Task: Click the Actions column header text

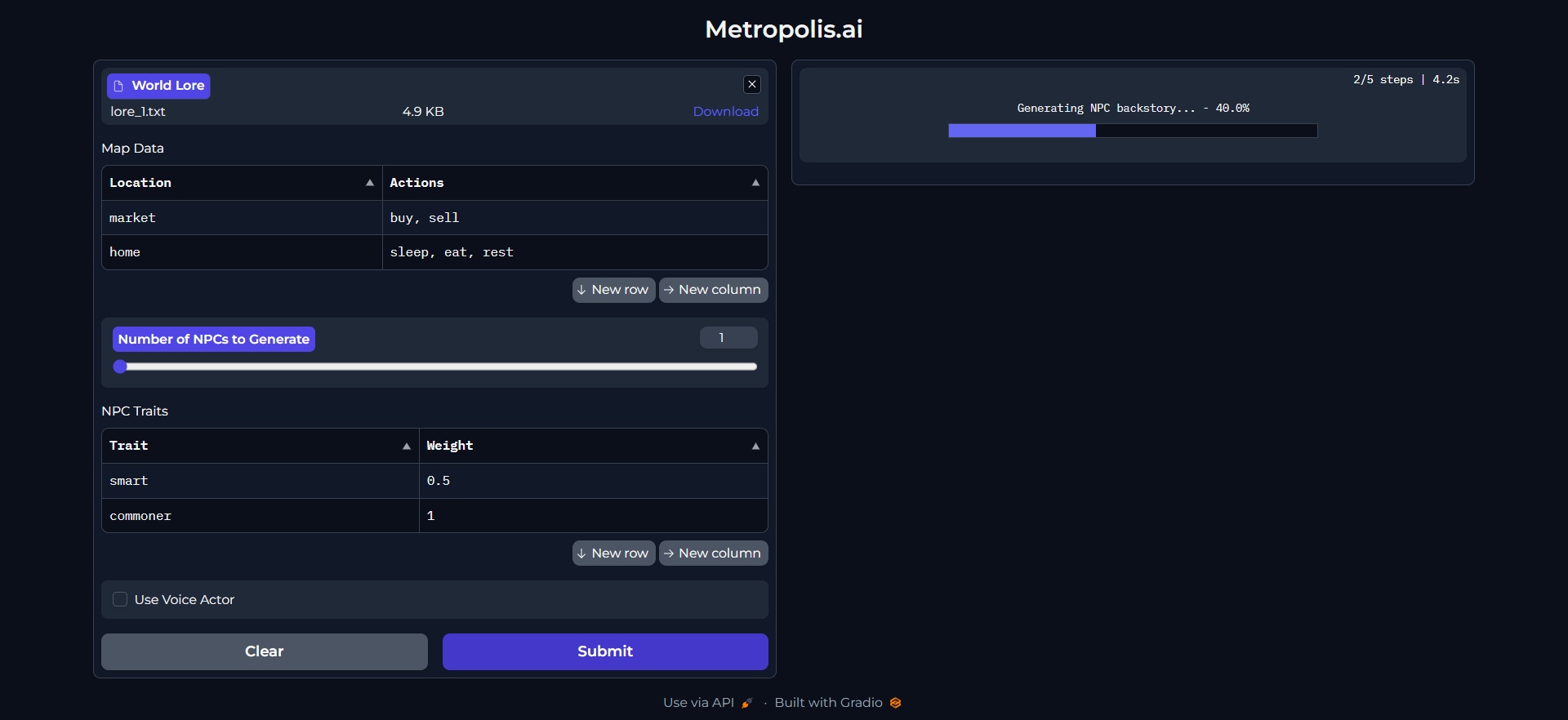Action: (416, 183)
